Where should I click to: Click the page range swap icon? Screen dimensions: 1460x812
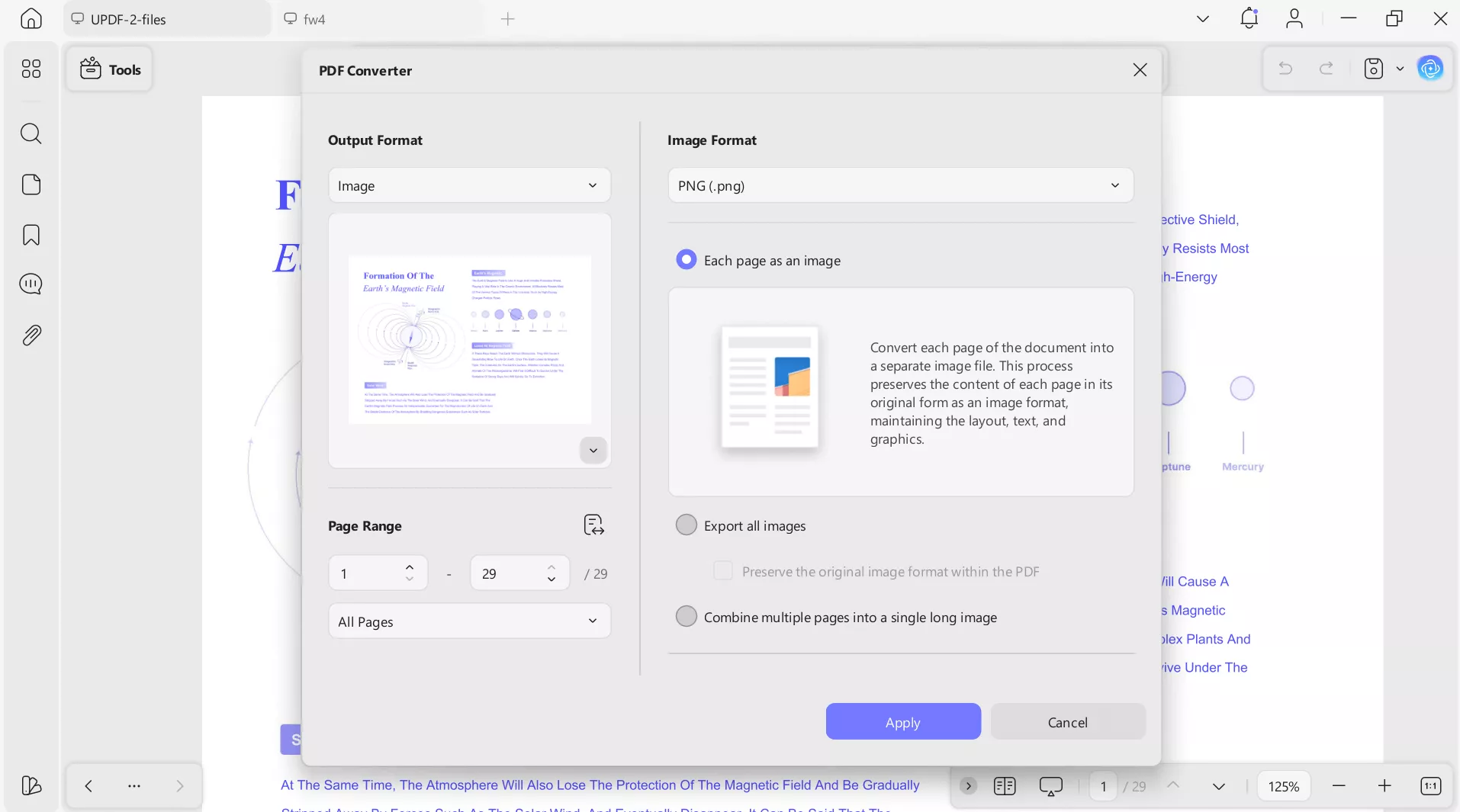(x=593, y=525)
